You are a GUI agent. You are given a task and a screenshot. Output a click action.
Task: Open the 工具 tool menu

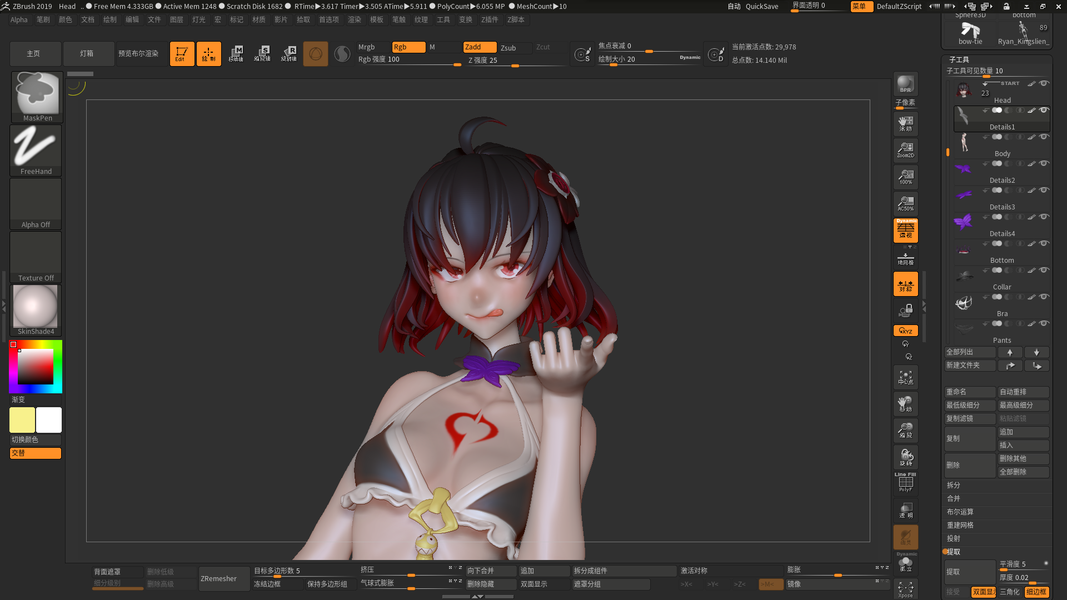point(444,20)
